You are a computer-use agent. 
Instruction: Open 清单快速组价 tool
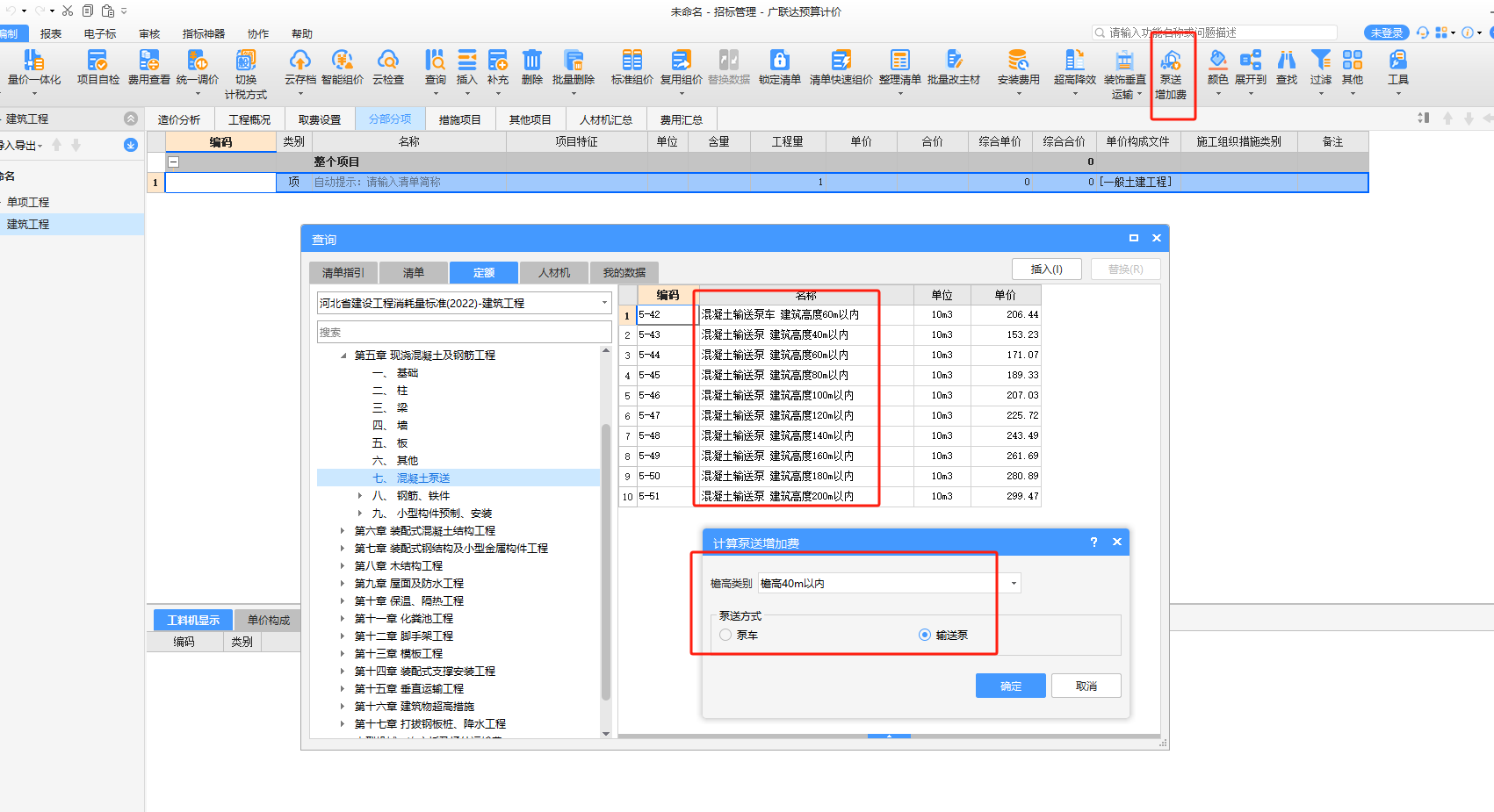(x=841, y=68)
